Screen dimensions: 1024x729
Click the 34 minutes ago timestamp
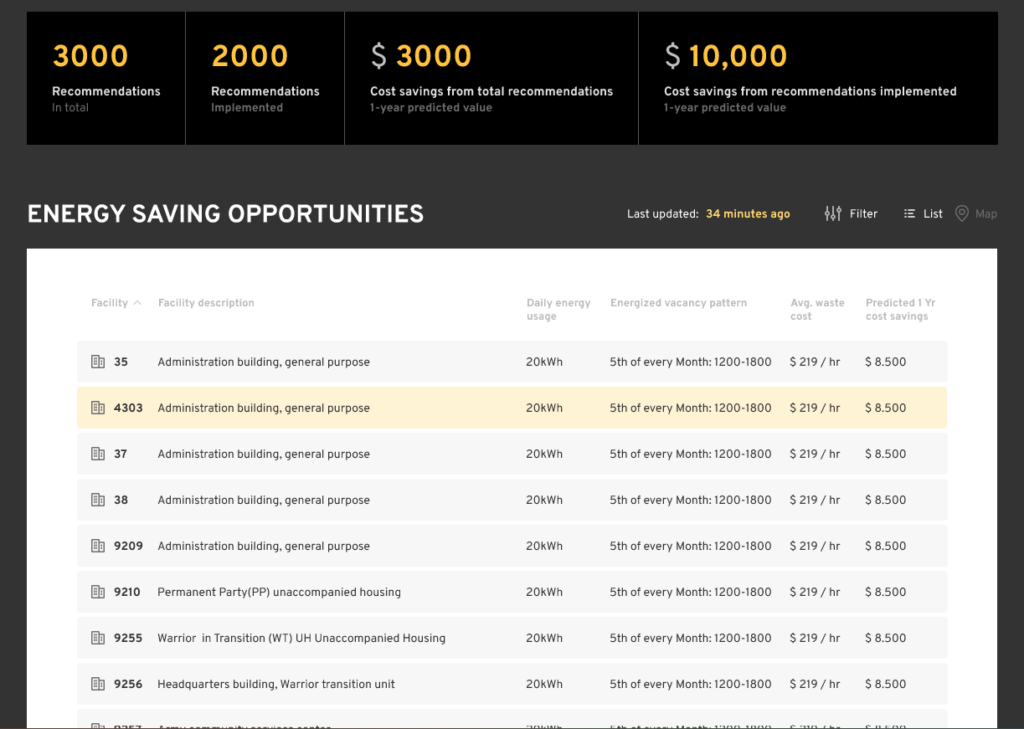(x=747, y=214)
